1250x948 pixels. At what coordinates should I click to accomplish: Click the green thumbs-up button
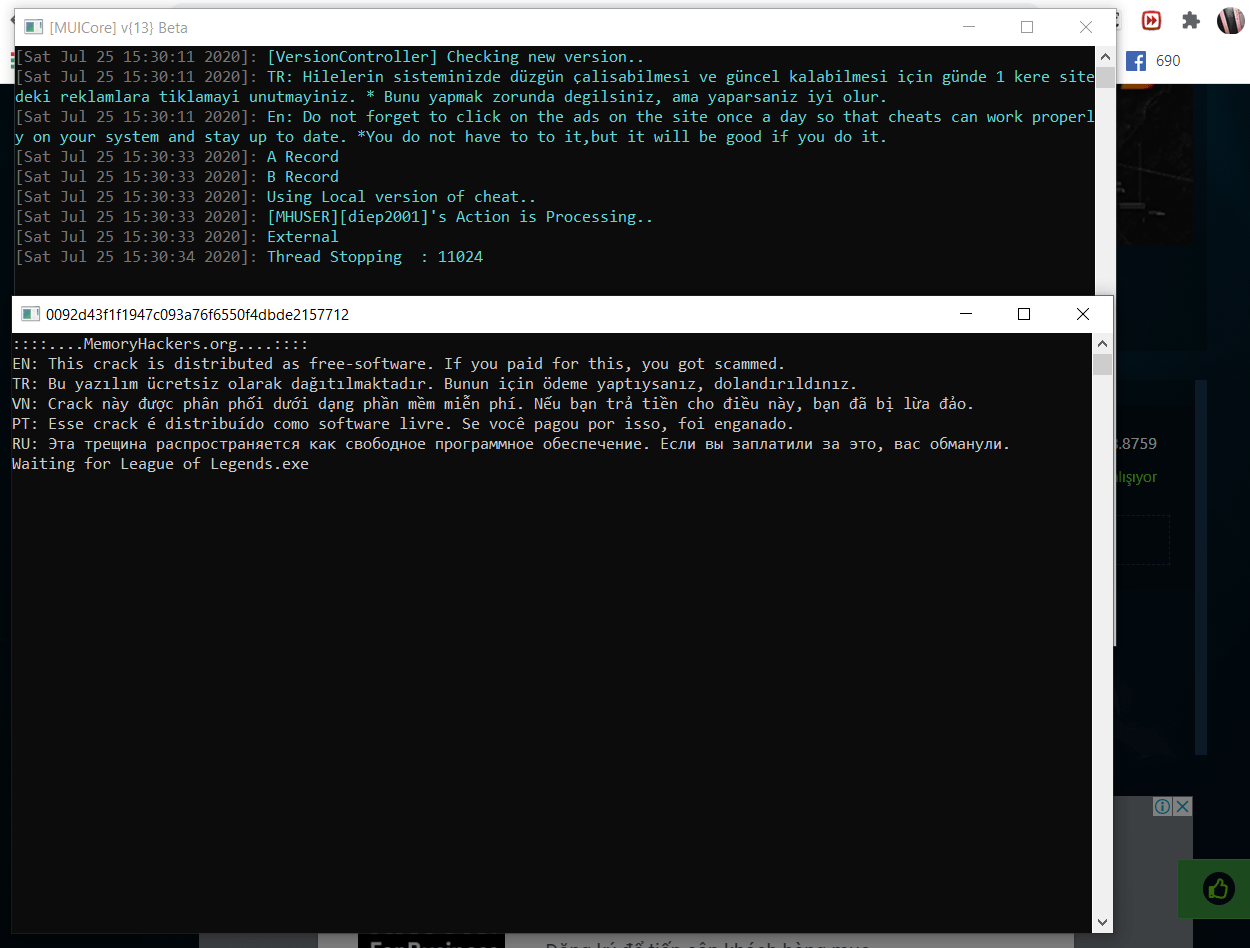point(1216,888)
